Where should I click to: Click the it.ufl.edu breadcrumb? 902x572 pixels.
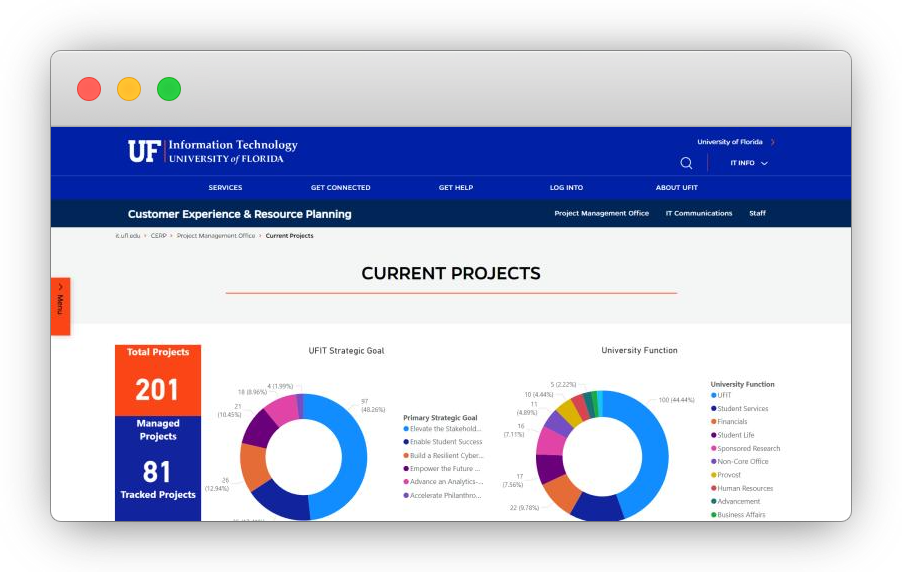(x=128, y=235)
